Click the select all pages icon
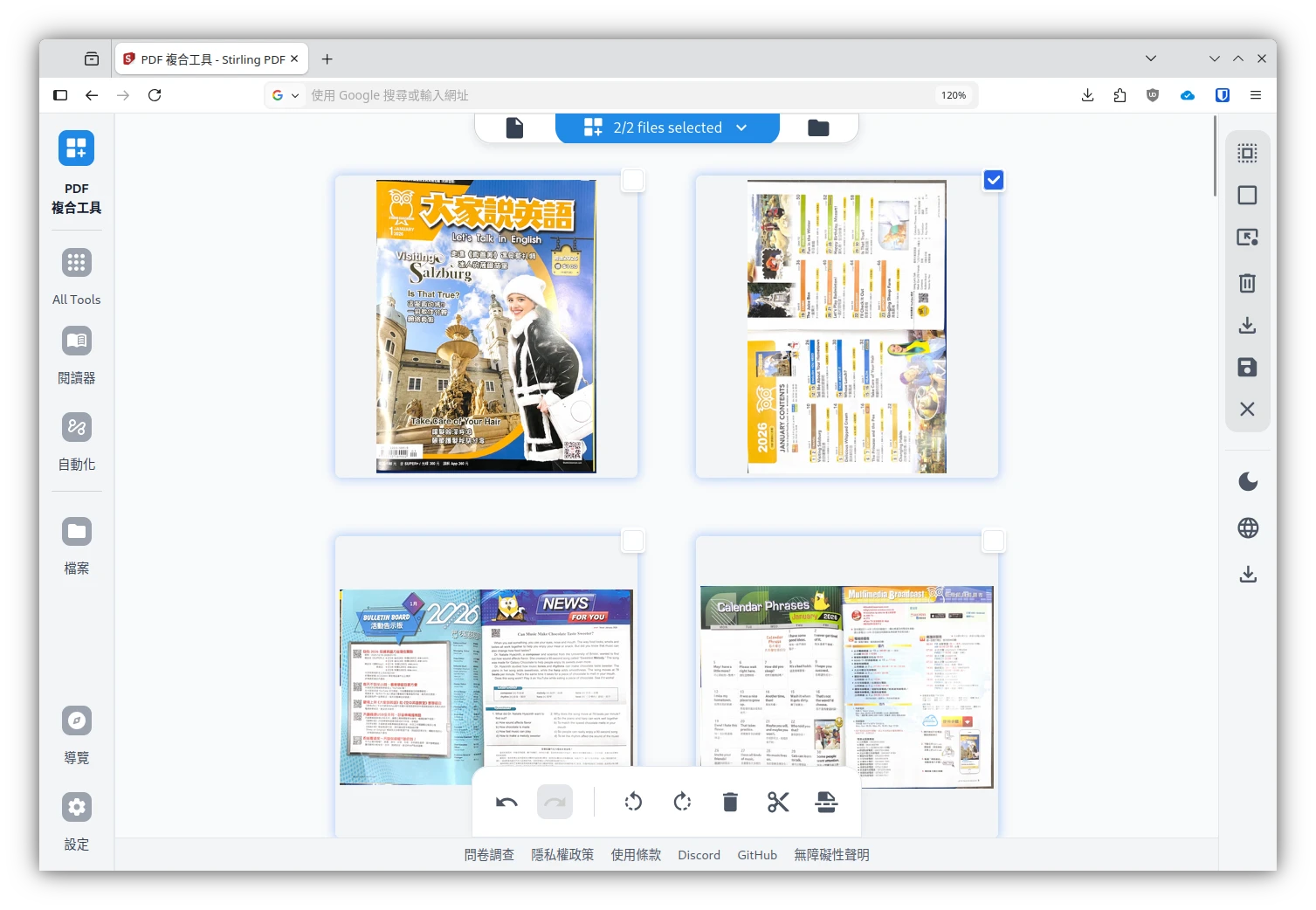 [x=1247, y=154]
